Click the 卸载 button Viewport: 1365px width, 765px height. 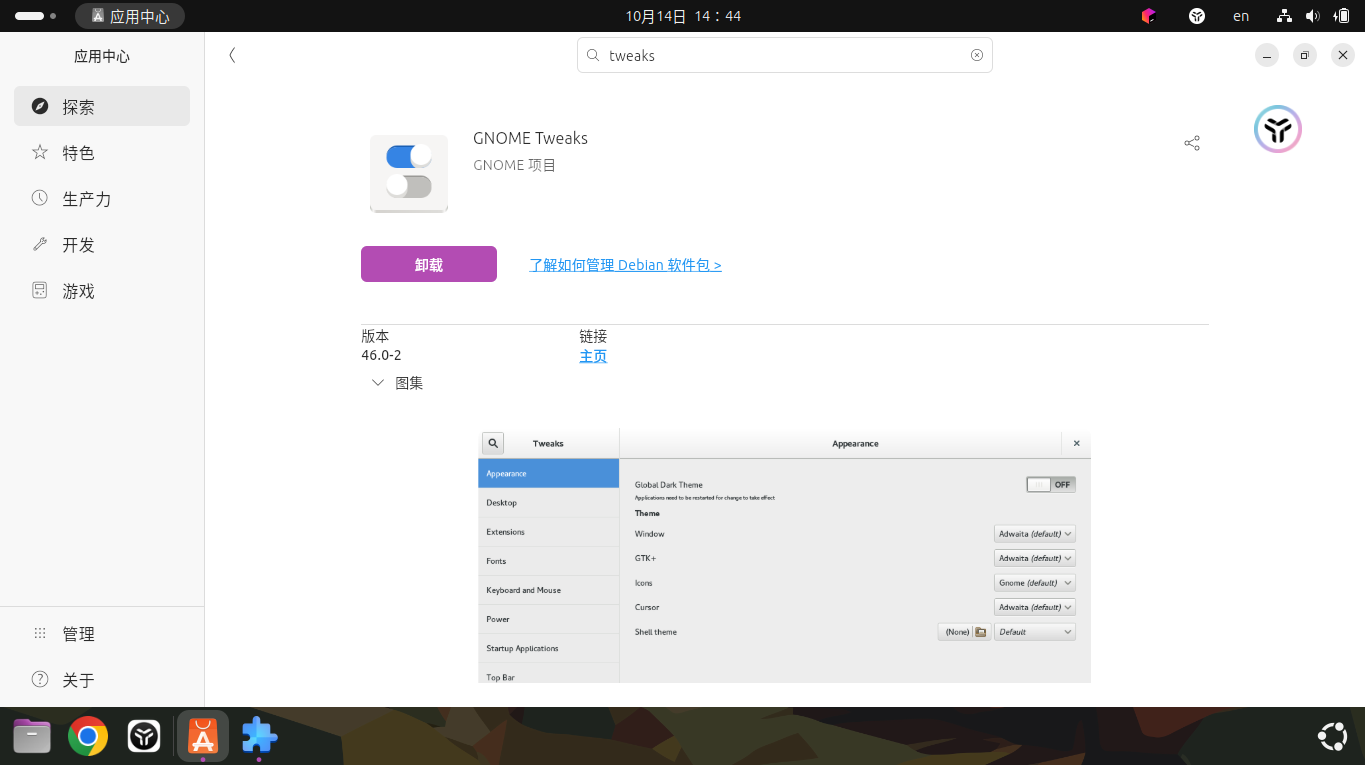tap(429, 264)
